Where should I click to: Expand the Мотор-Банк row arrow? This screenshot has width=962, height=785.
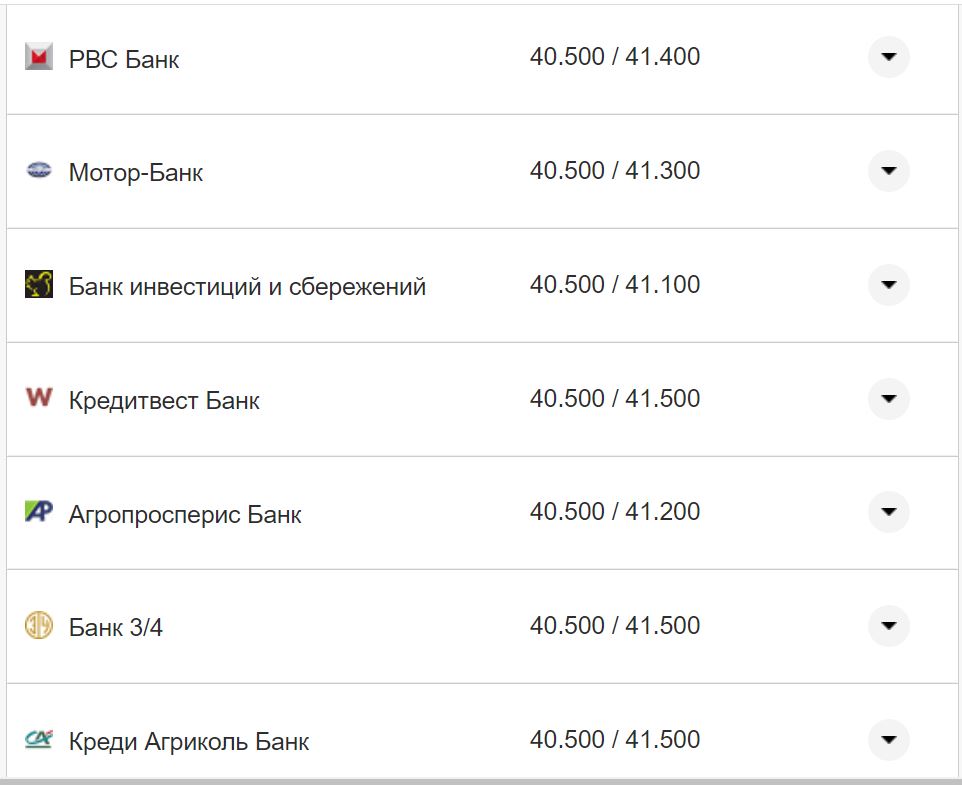[x=888, y=171]
